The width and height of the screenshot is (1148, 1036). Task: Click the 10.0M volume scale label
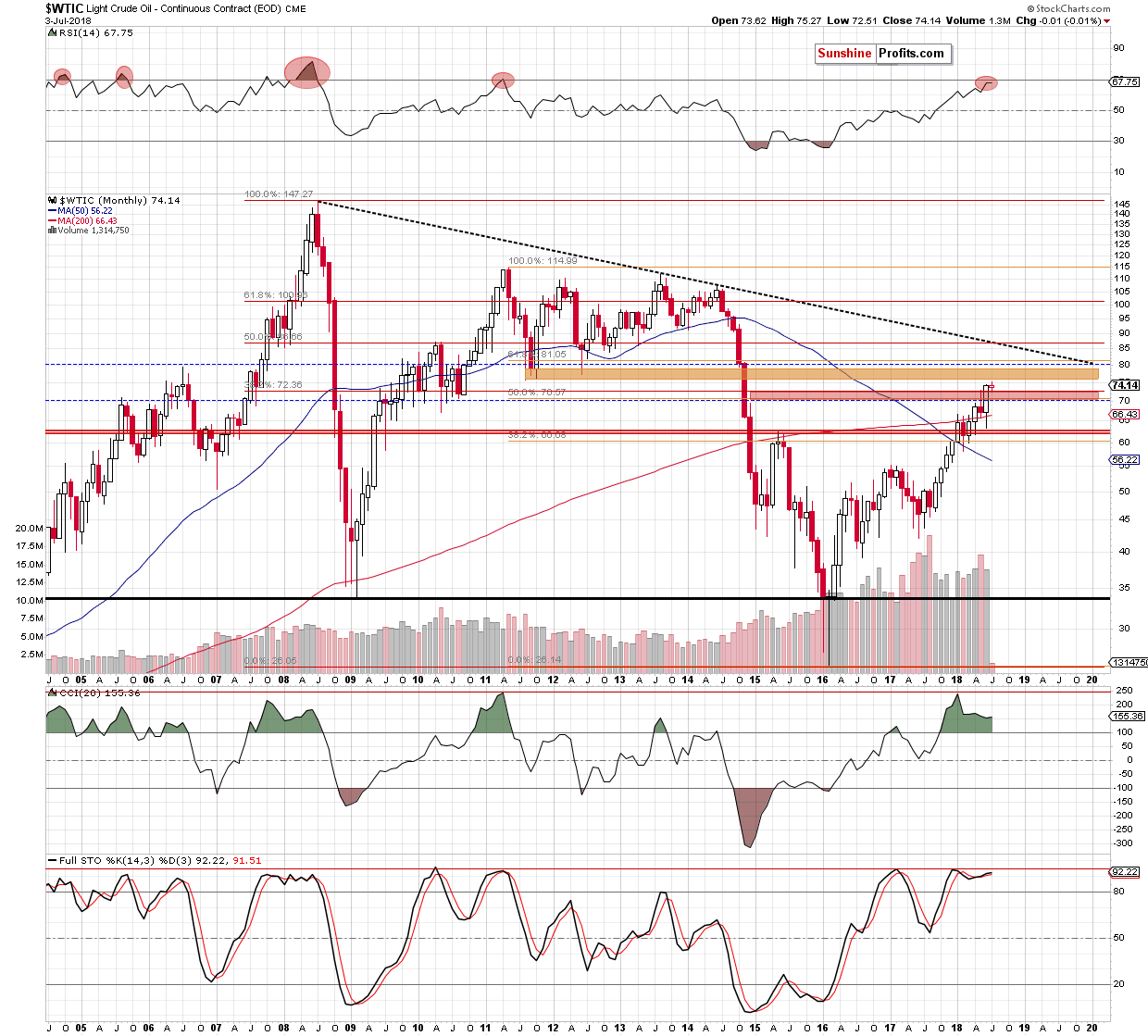pos(30,600)
